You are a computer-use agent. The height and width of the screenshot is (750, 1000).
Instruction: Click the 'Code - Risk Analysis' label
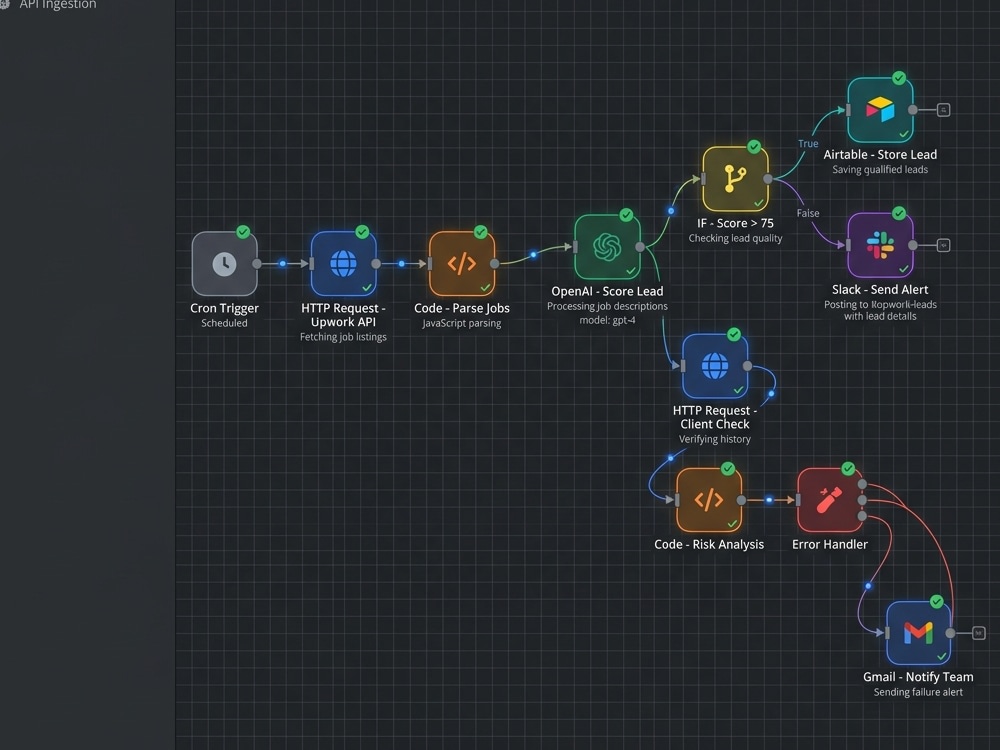[x=709, y=544]
